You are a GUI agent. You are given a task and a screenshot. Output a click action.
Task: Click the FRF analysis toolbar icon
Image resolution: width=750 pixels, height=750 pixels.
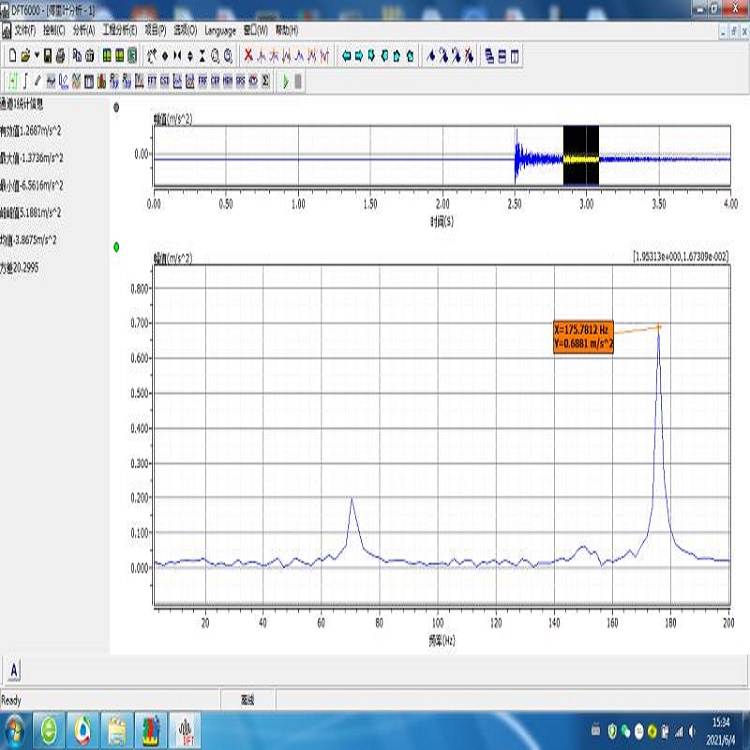pyautogui.click(x=202, y=81)
